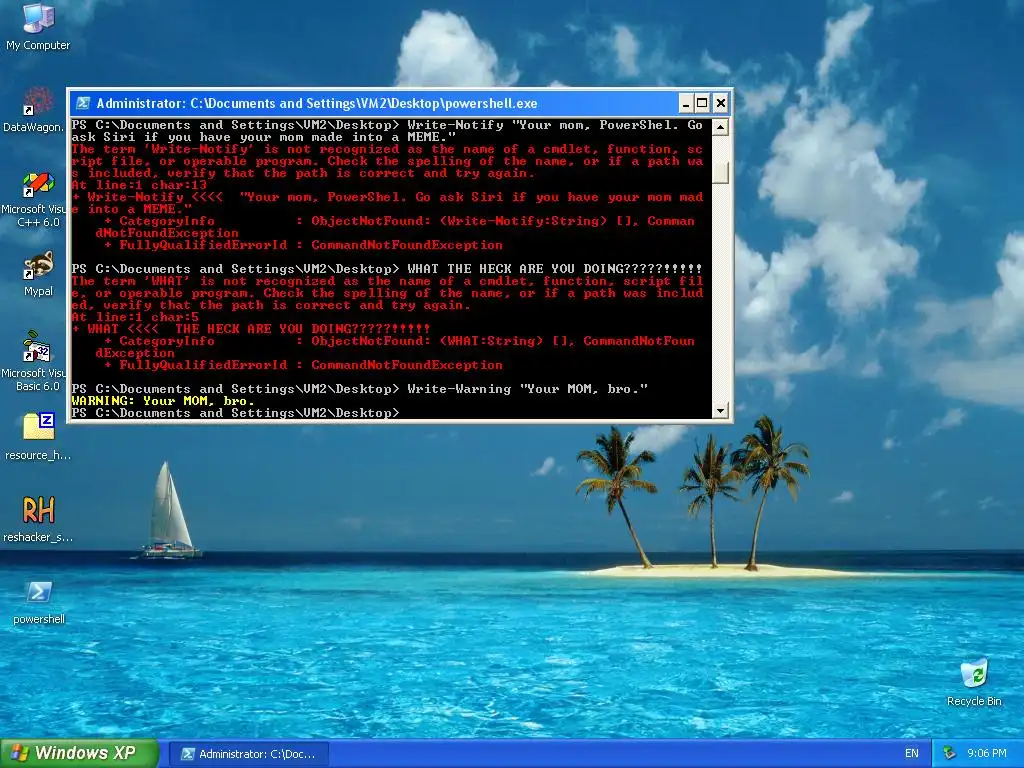Viewport: 1024px width, 768px height.
Task: Open the PowerShell window system menu icon
Action: (83, 103)
